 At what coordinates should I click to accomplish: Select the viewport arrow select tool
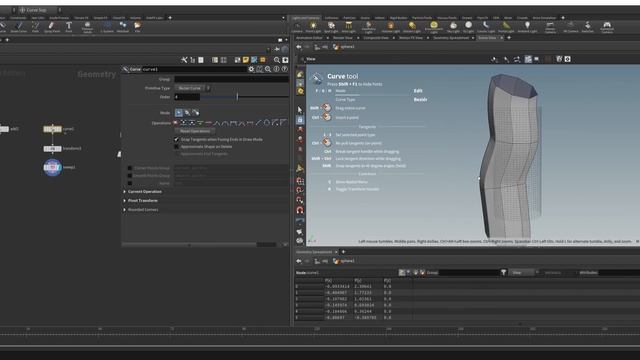300,109
